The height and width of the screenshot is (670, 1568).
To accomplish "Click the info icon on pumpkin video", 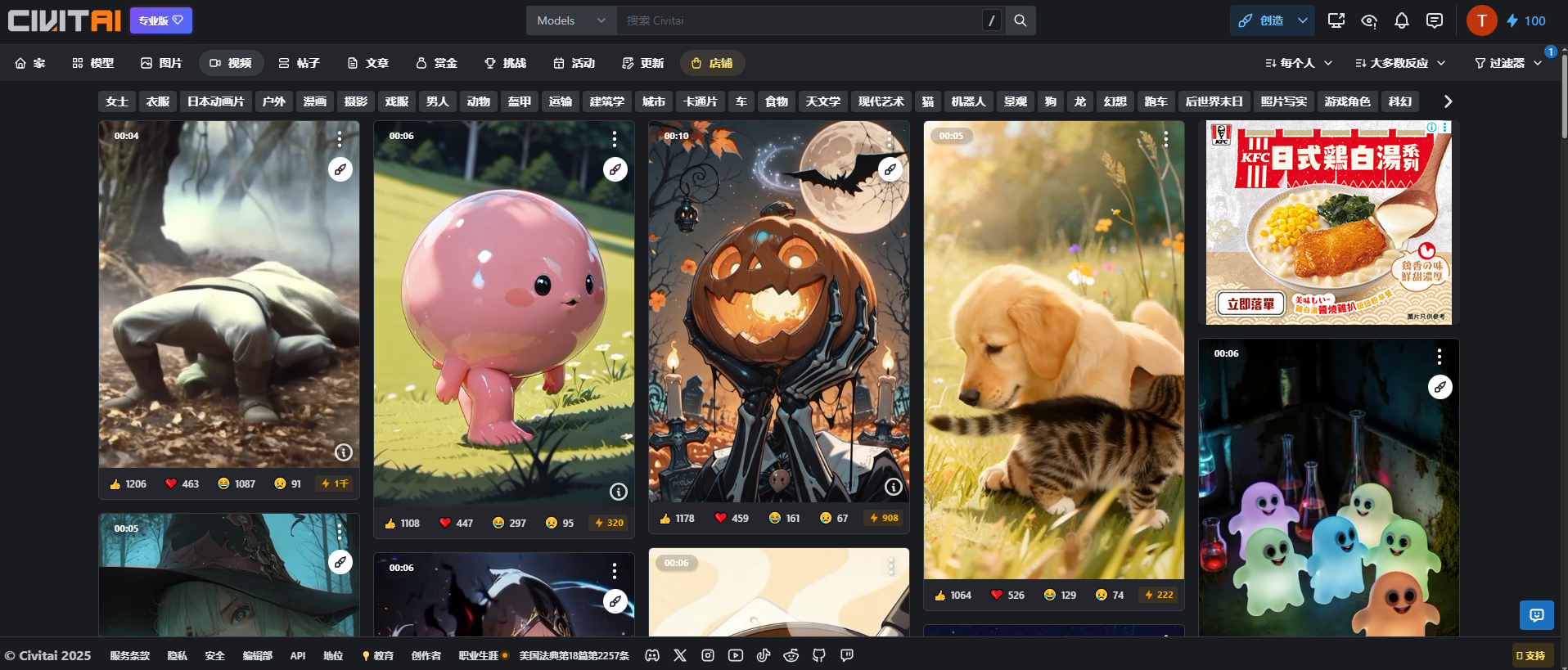I will coord(893,487).
